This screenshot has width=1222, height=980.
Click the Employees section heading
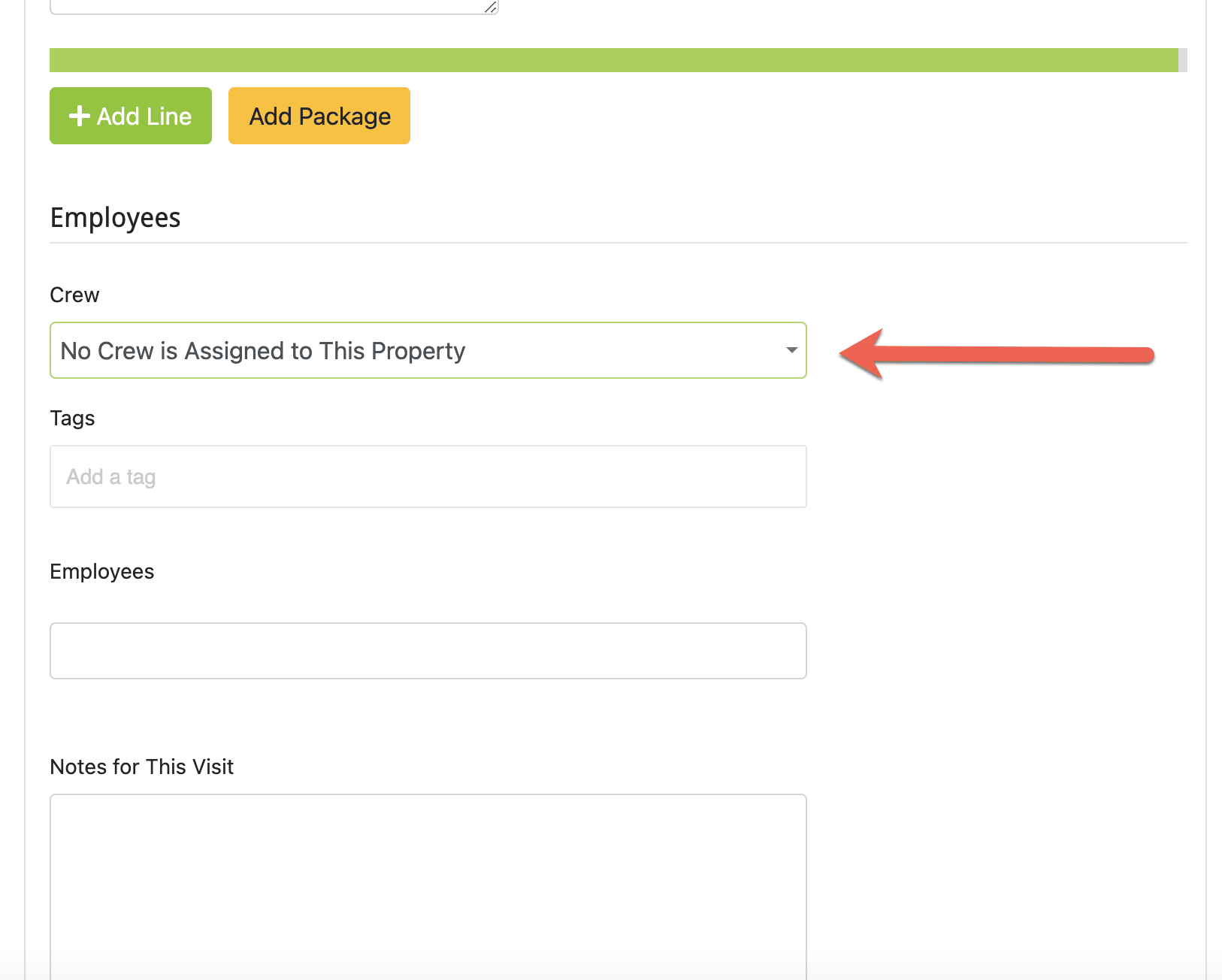pyautogui.click(x=115, y=218)
